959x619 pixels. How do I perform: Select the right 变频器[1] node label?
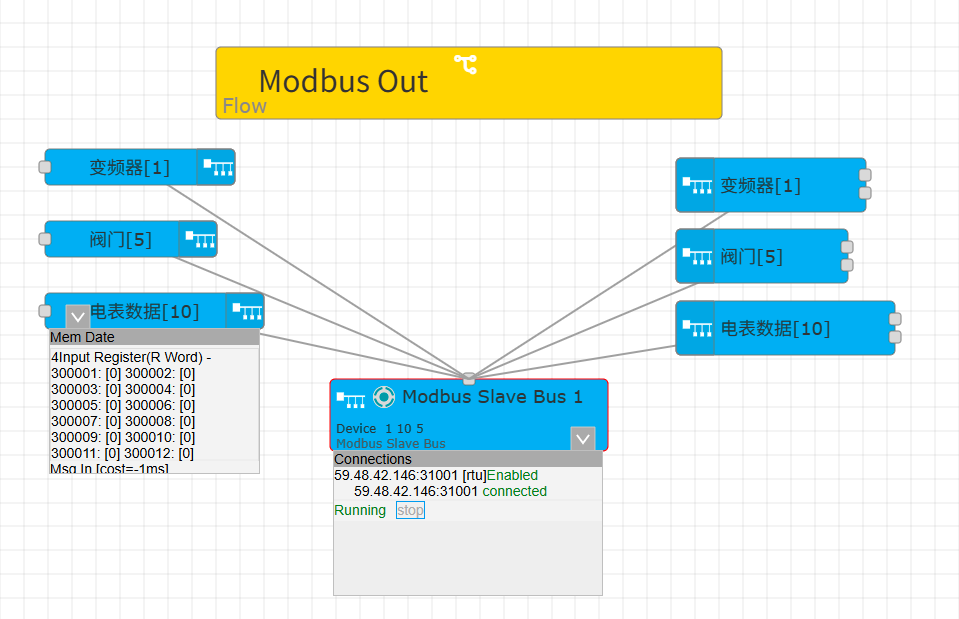tap(760, 185)
